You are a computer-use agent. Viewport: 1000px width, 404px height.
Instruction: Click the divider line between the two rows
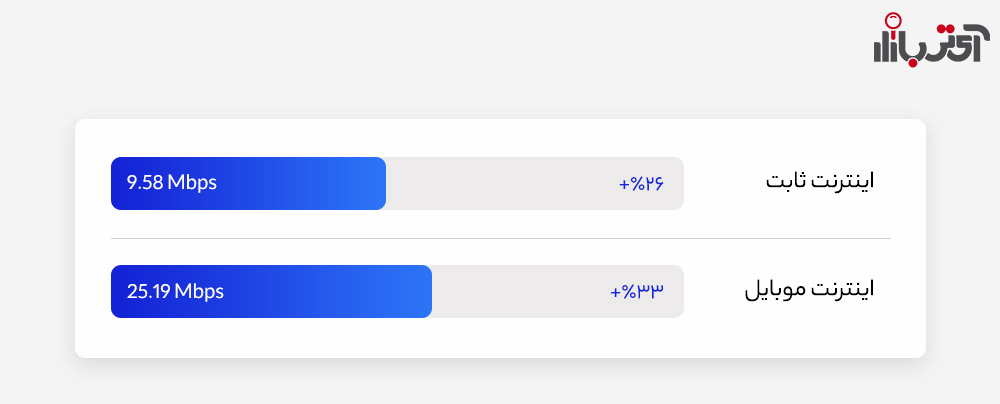tap(501, 239)
